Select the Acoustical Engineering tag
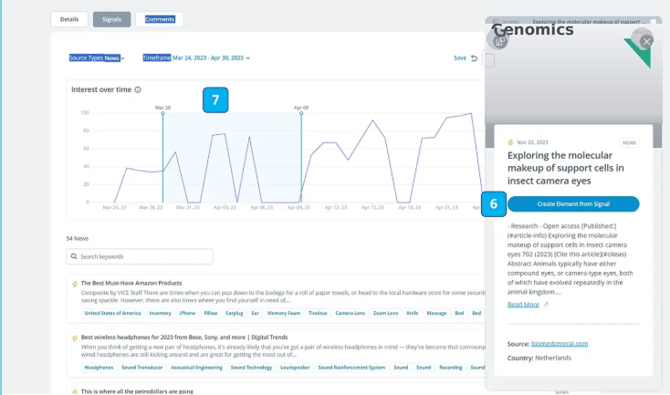The width and height of the screenshot is (670, 395). click(x=197, y=367)
